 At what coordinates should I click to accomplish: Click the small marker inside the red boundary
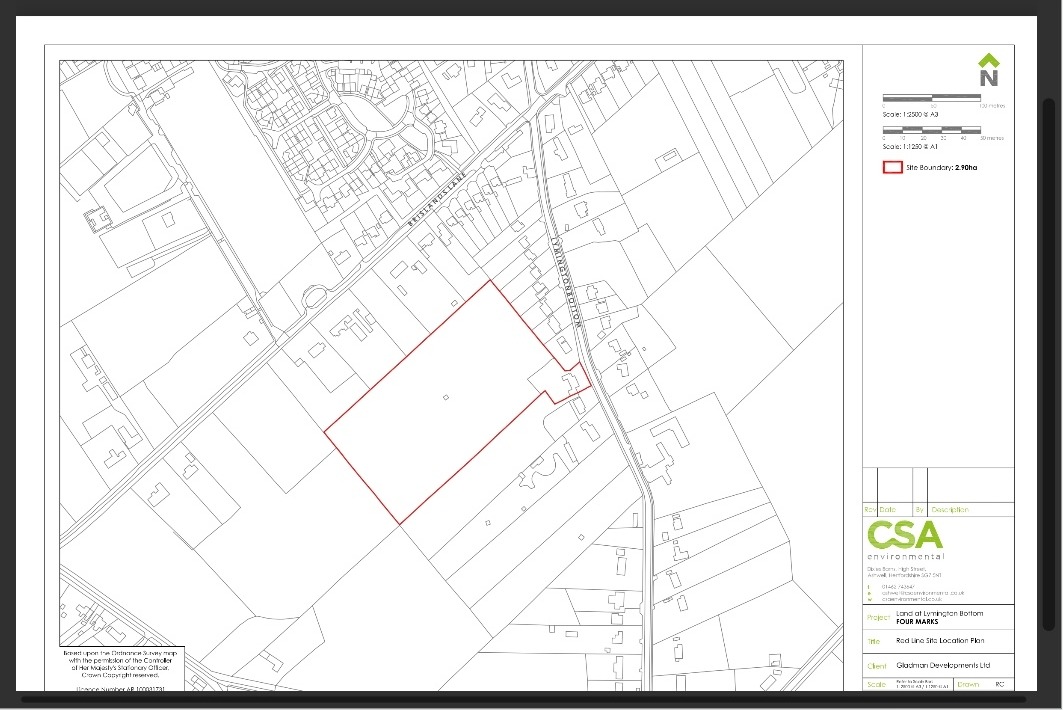coord(446,396)
